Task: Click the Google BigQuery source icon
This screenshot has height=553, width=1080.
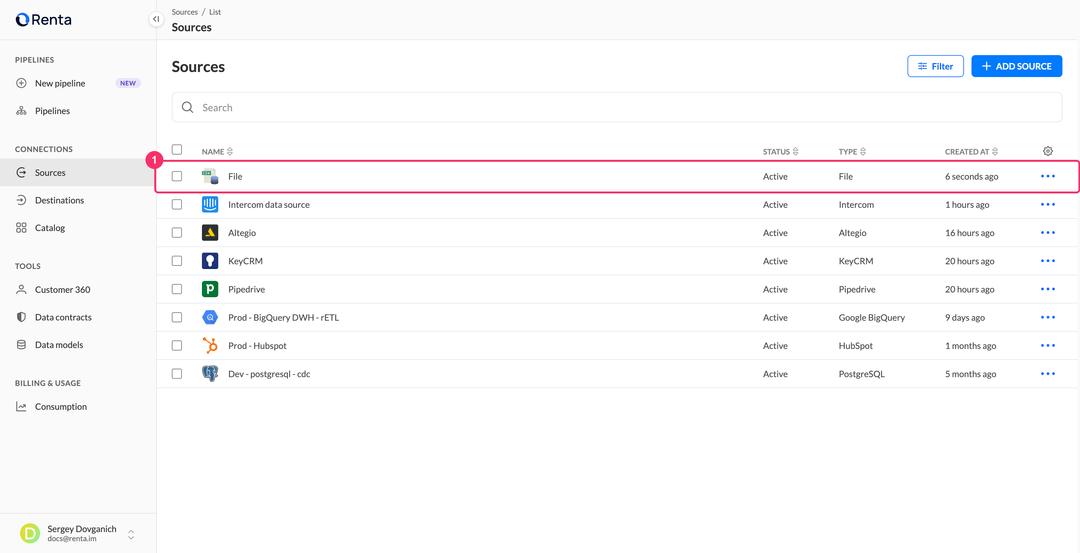Action: tap(210, 317)
